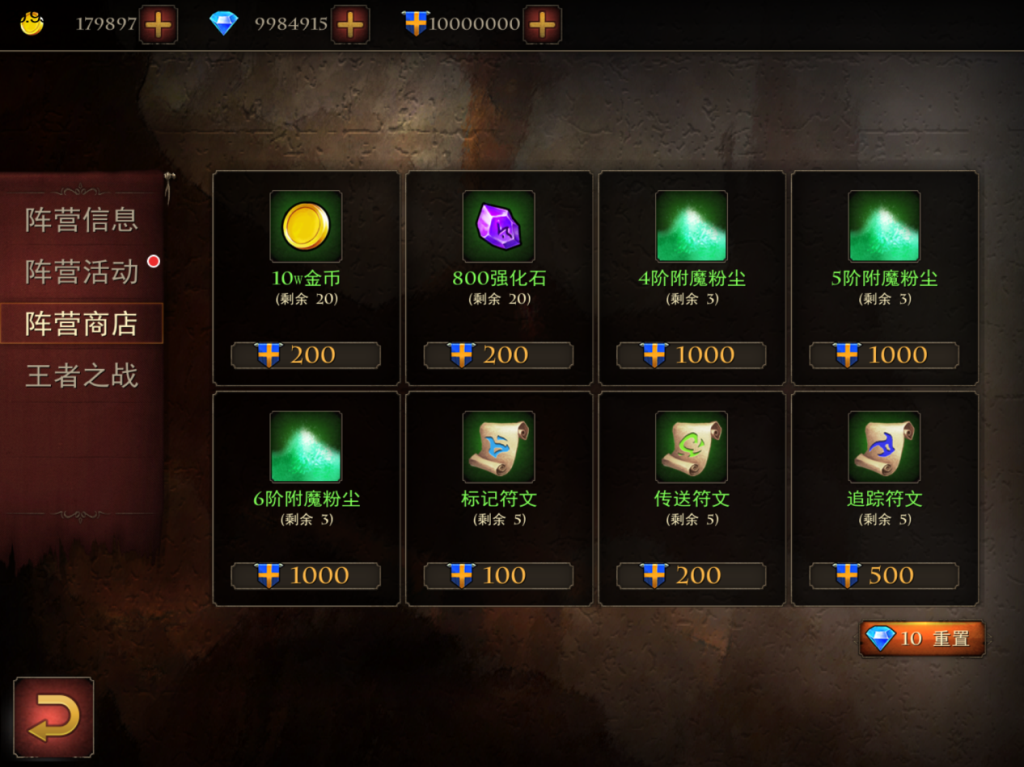
Task: Select the 阵营商店 tab
Action: click(82, 323)
